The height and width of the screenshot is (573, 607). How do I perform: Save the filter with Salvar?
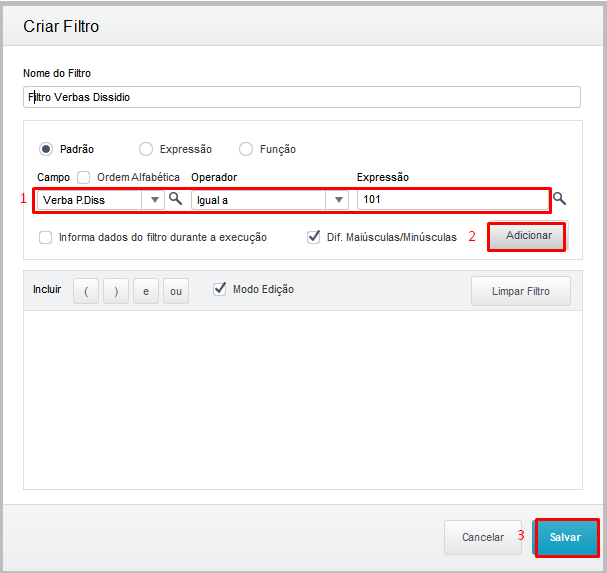pyautogui.click(x=566, y=537)
